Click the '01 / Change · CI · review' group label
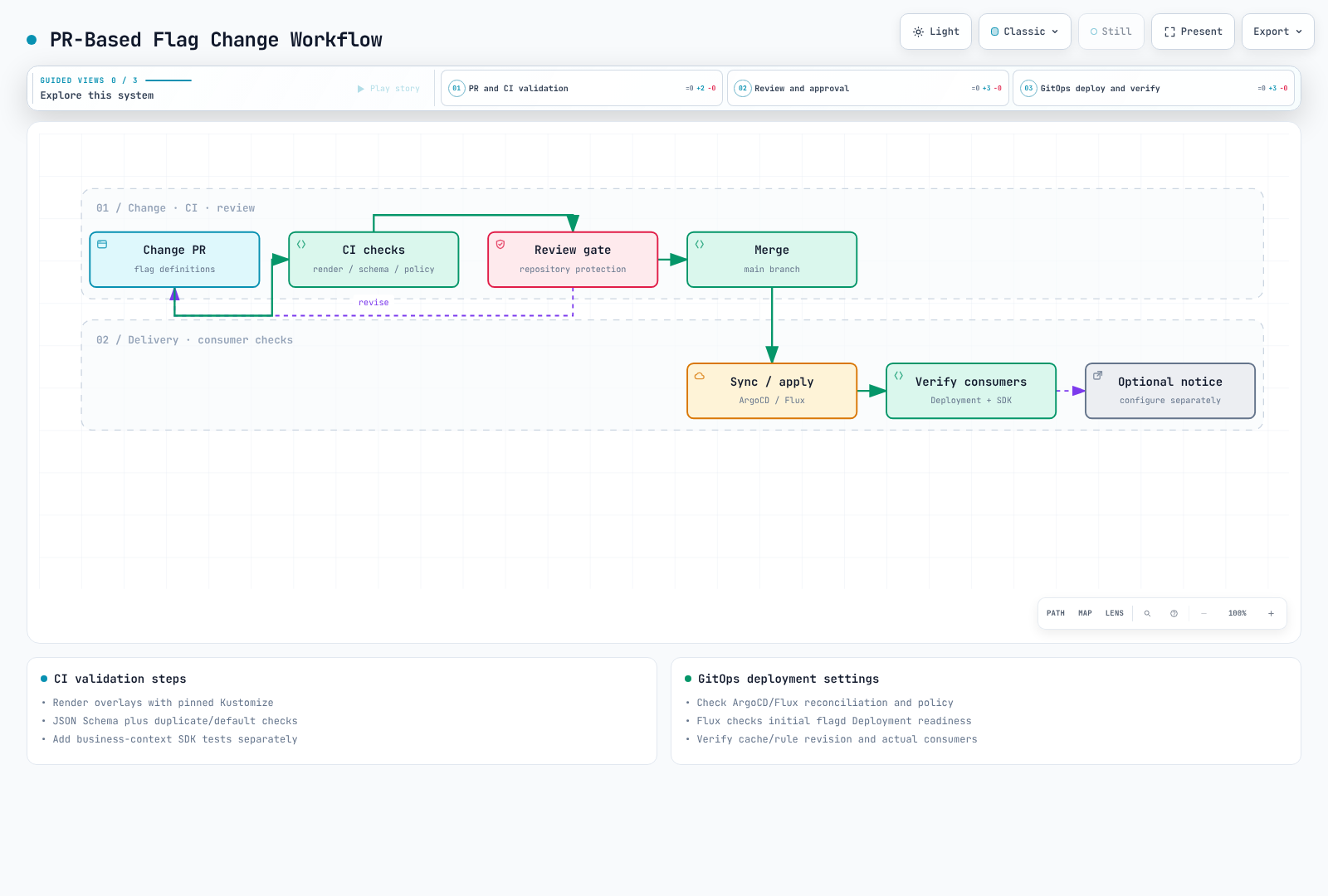 pyautogui.click(x=176, y=208)
